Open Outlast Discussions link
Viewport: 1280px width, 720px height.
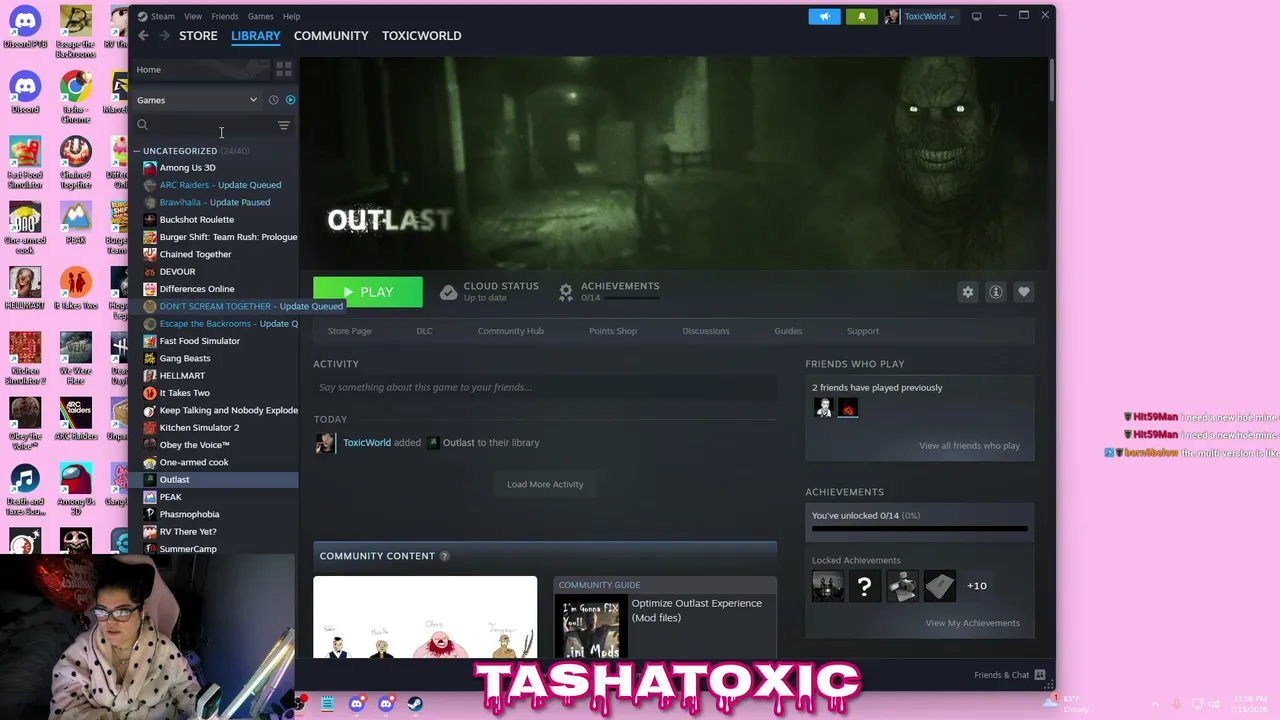coord(706,331)
